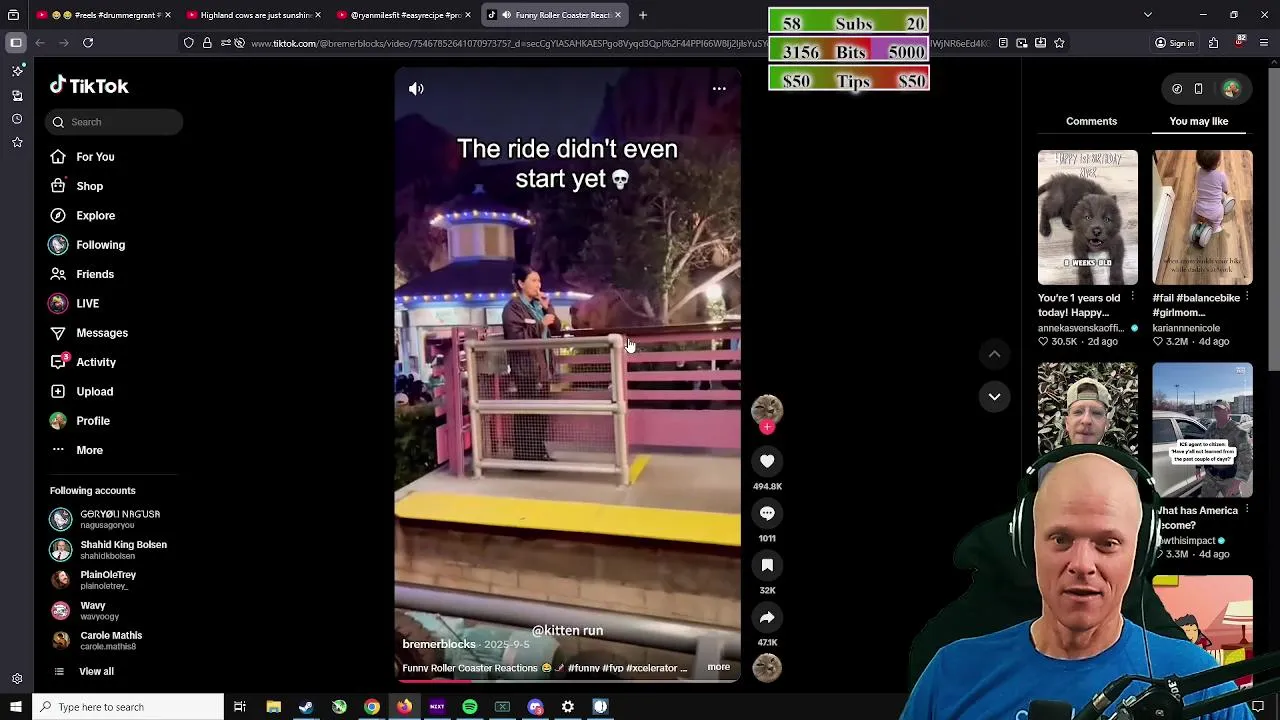Screen dimensions: 1280x720
Task: Sign in to the browser account
Action: click(1175, 43)
